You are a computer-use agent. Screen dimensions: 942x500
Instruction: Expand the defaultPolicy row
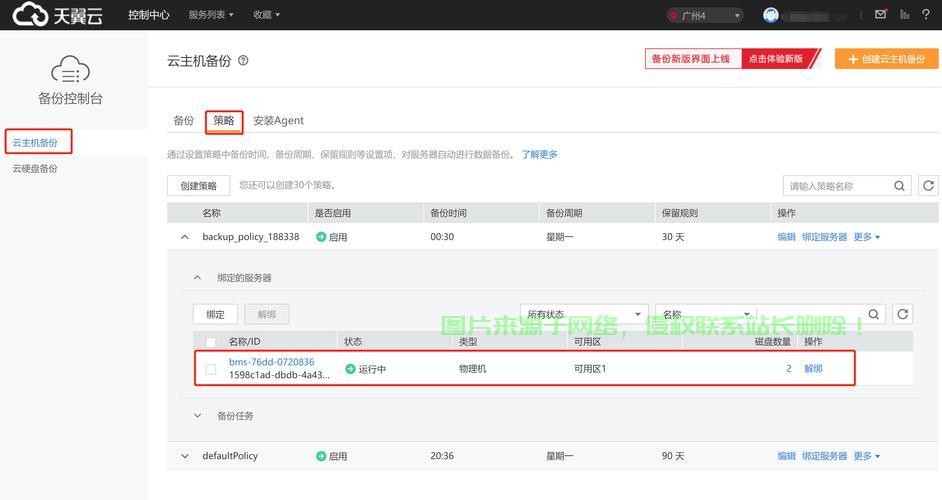click(184, 456)
